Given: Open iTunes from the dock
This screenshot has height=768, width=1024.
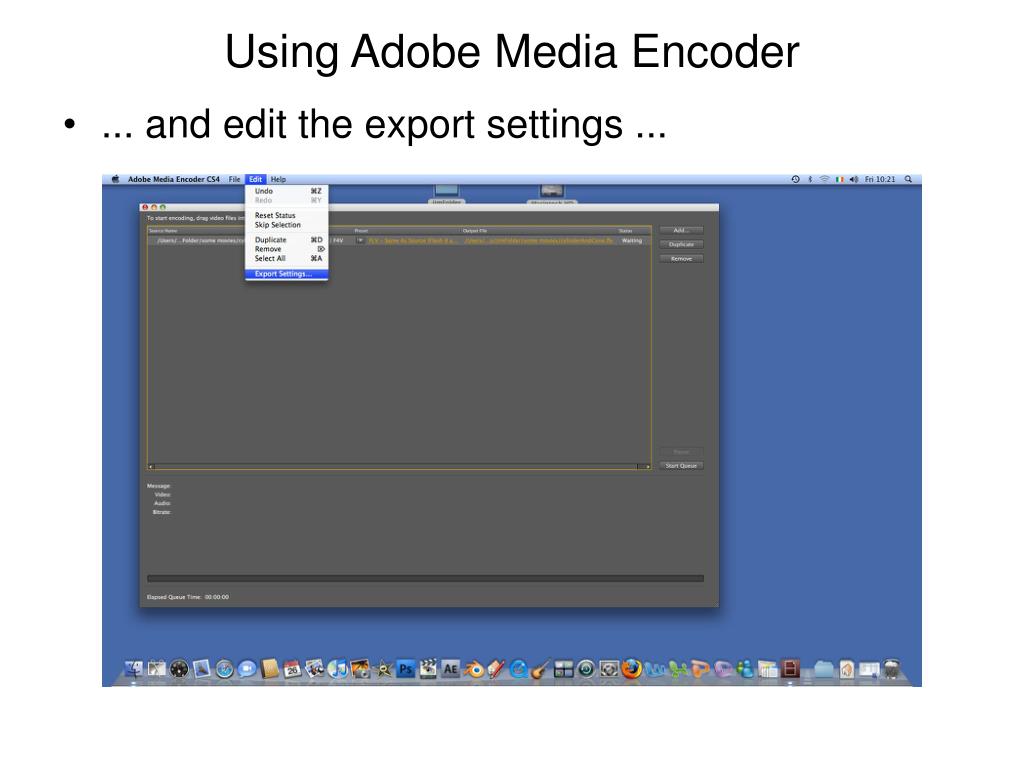Looking at the screenshot, I should (x=338, y=669).
